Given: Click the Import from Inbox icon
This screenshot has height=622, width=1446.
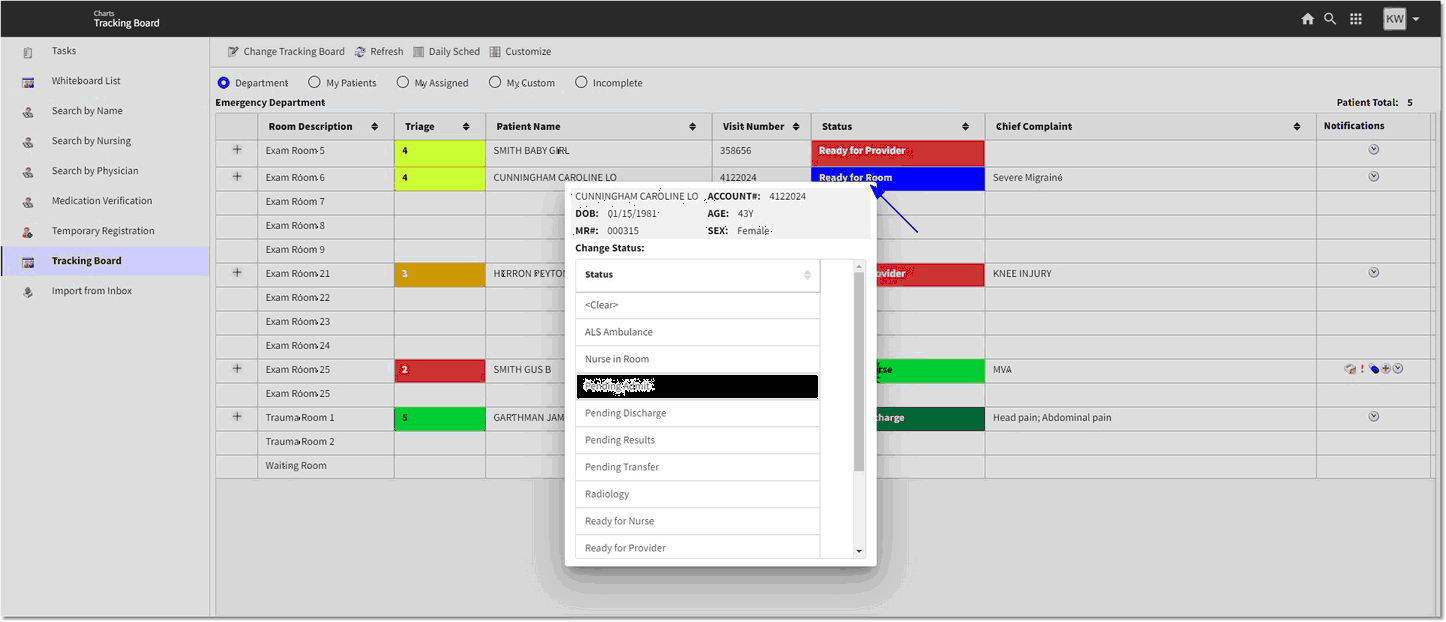Looking at the screenshot, I should [x=28, y=292].
